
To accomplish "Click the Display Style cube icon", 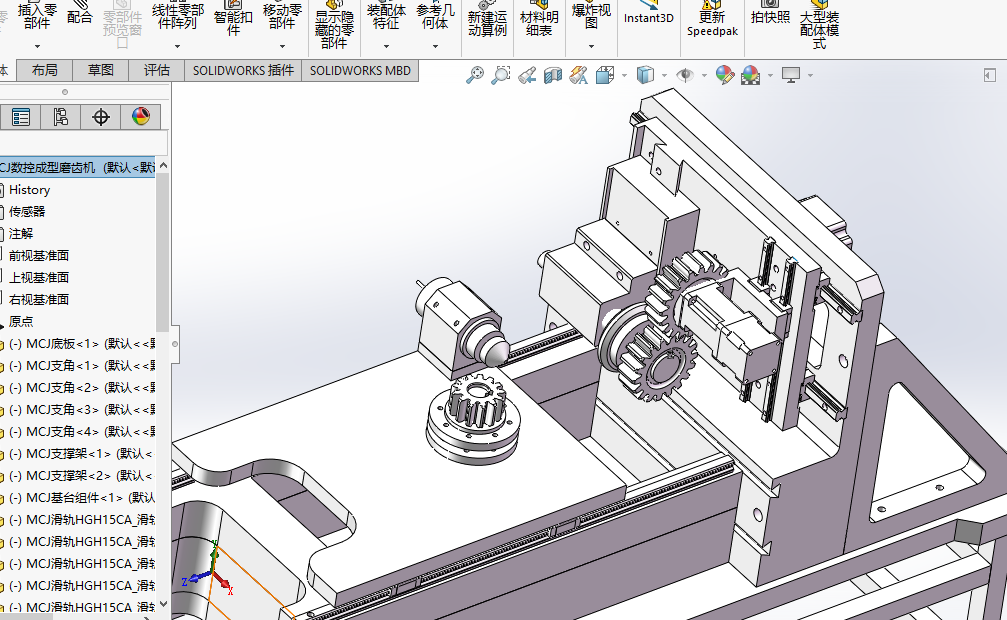I will tap(645, 75).
